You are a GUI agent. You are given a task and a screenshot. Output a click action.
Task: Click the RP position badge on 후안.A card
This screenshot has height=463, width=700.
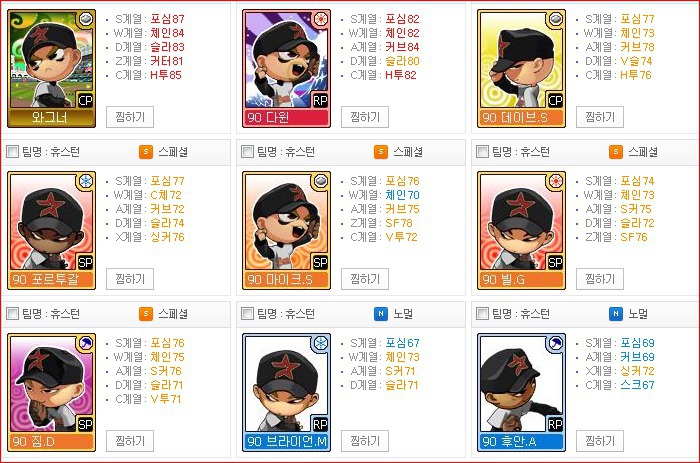[555, 425]
